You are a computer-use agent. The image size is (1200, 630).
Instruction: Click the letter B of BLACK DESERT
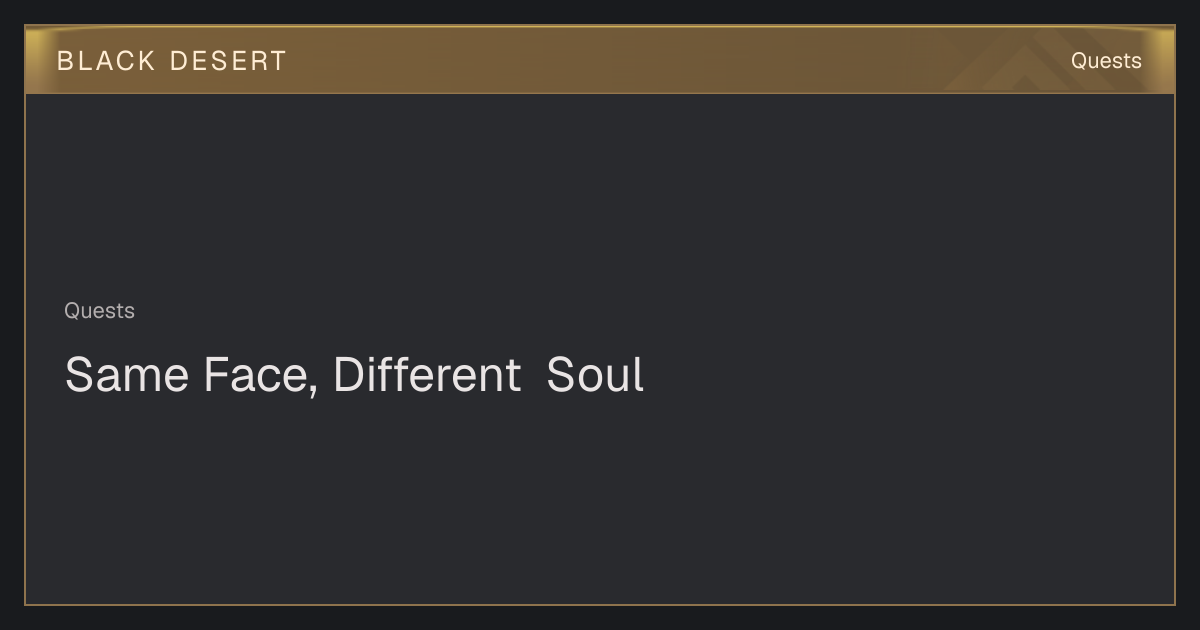click(65, 61)
